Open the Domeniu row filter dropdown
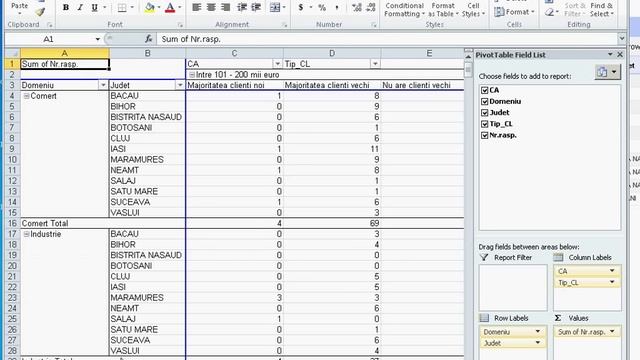The height and width of the screenshot is (360, 640). pyautogui.click(x=103, y=85)
